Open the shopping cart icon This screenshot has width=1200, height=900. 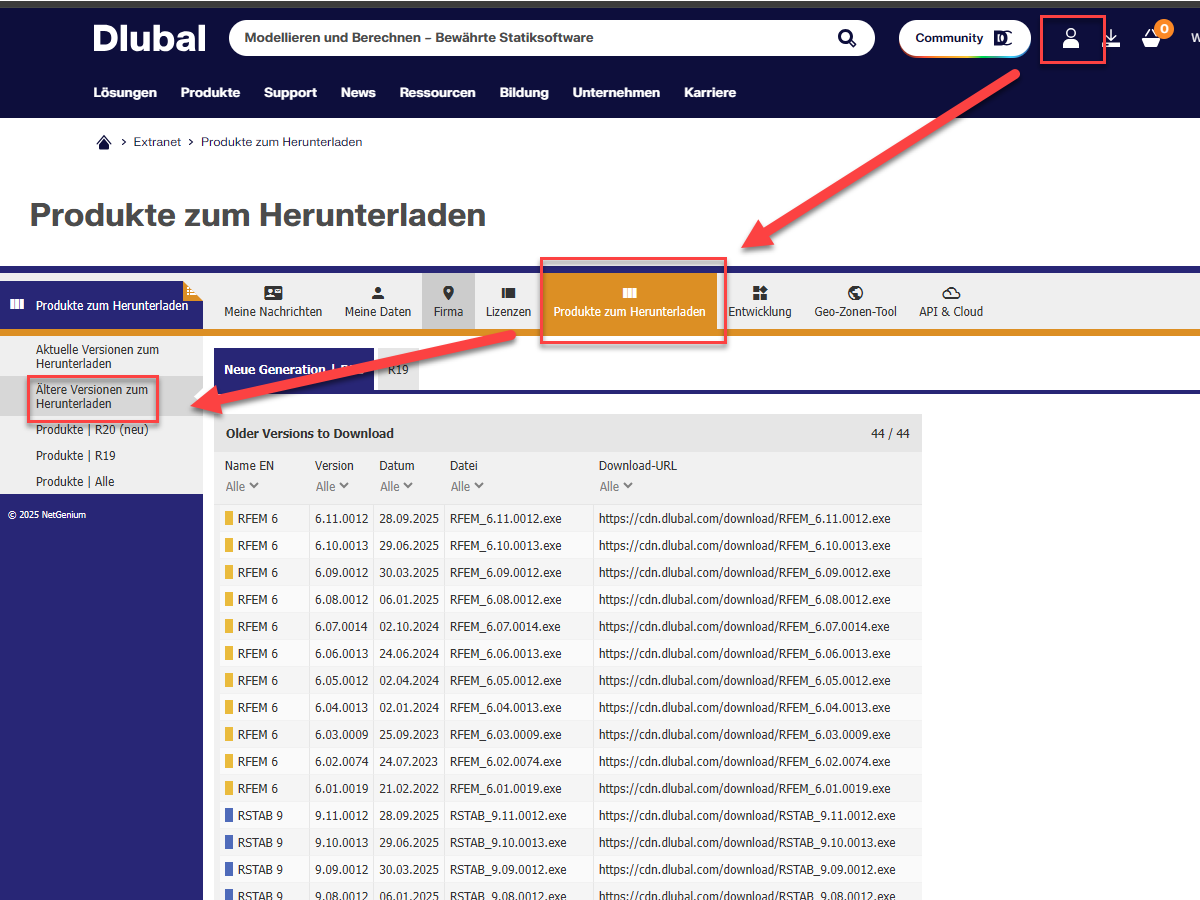[1152, 40]
